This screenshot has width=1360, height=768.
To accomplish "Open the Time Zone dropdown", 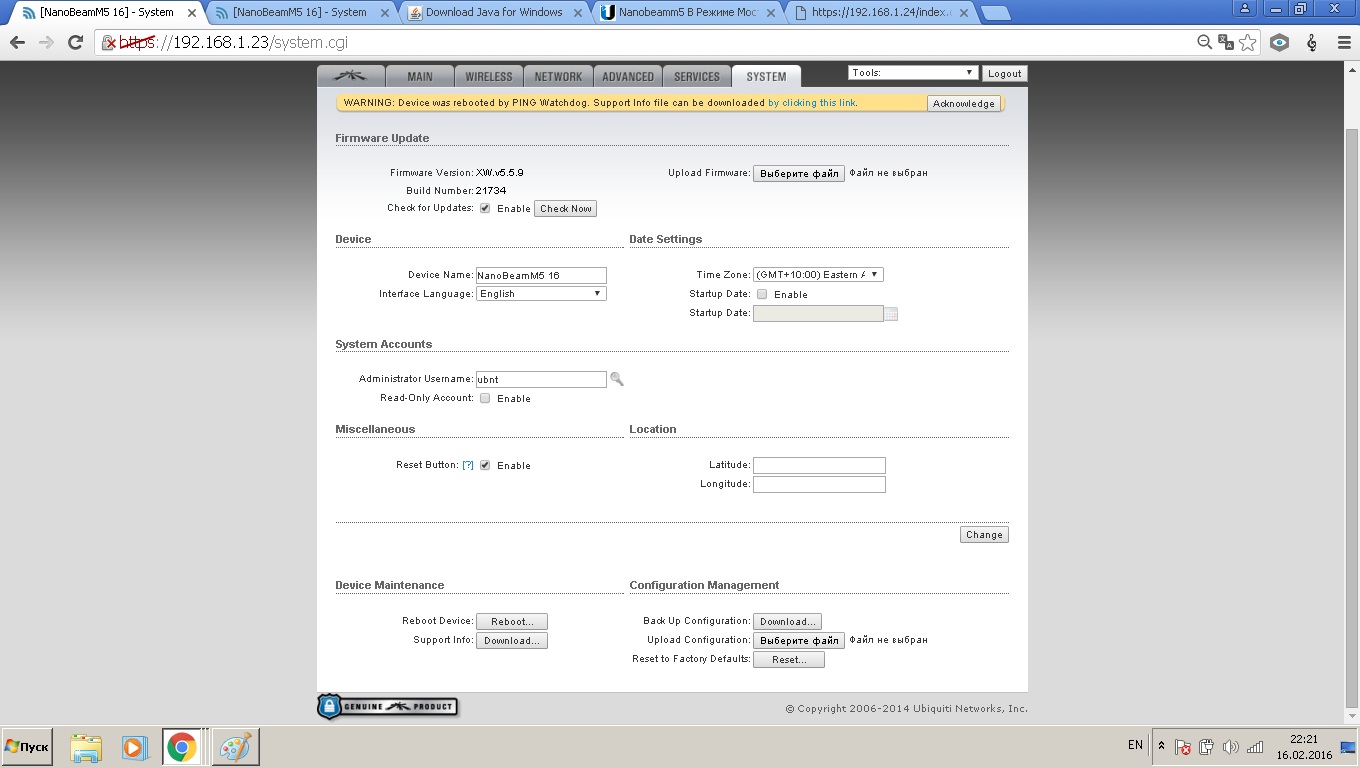I will tap(818, 274).
